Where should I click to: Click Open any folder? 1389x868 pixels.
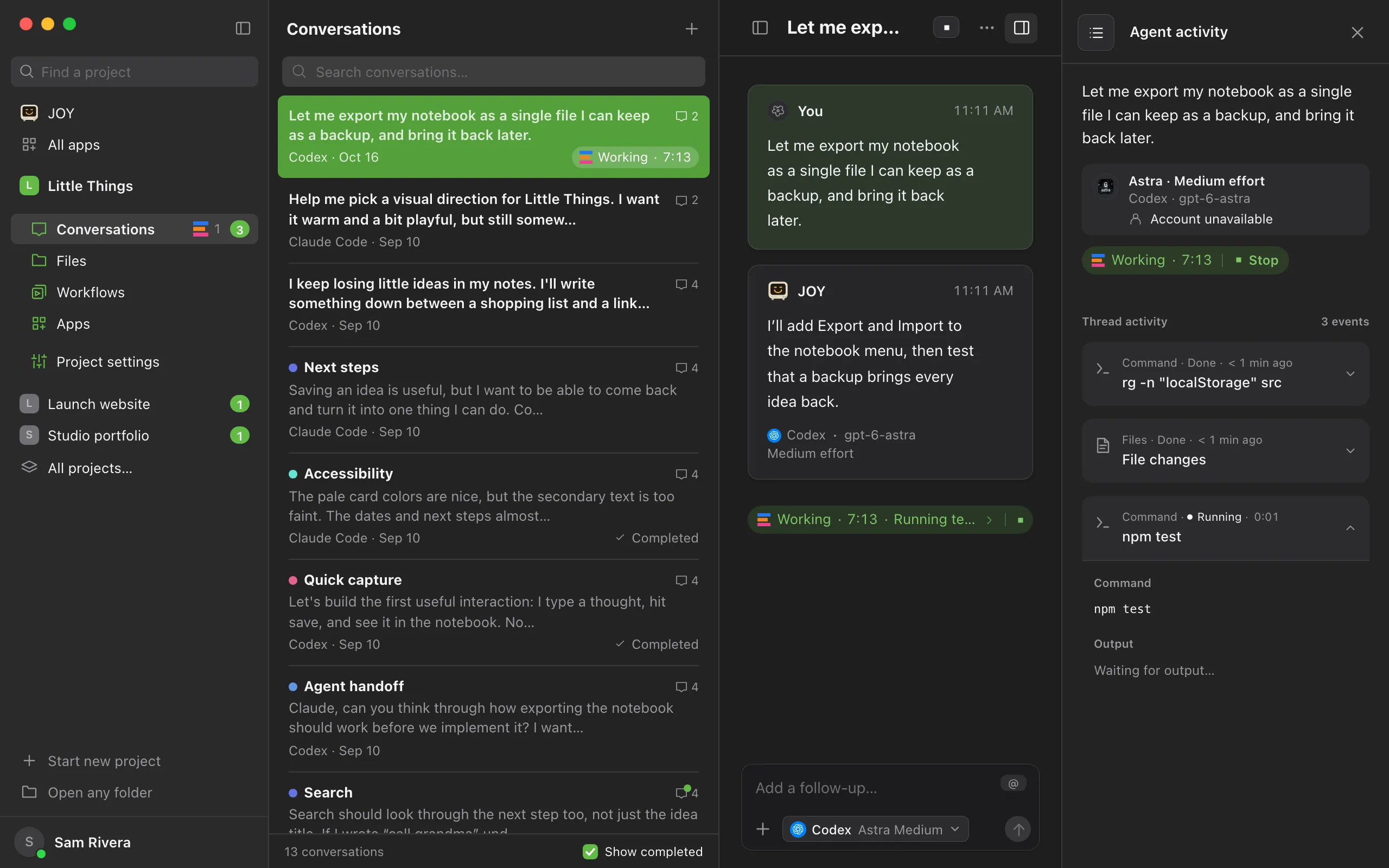pos(135,792)
